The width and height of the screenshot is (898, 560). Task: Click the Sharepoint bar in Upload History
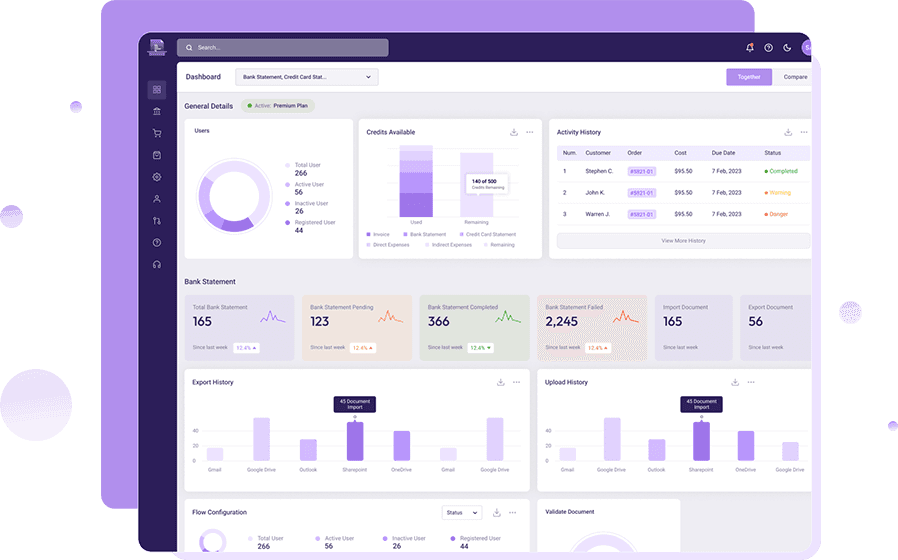coord(702,441)
